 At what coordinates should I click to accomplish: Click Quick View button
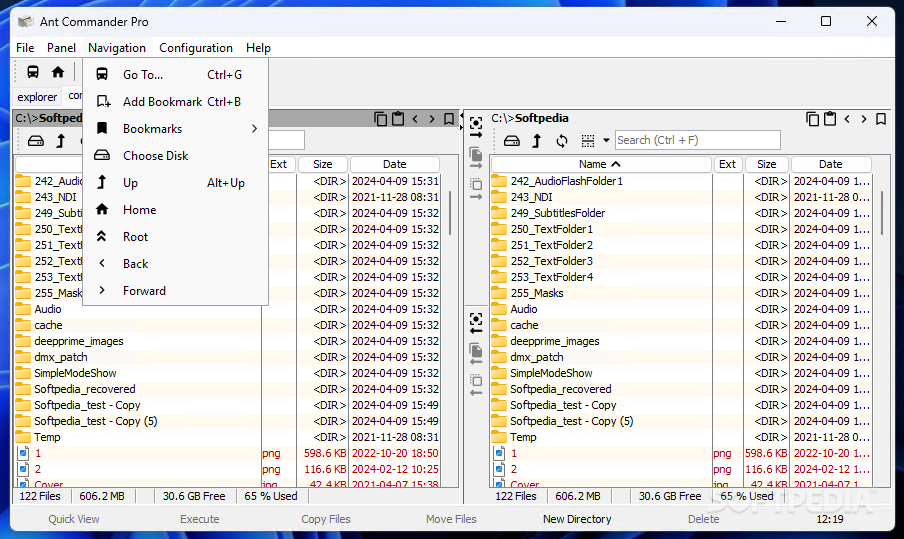point(74,519)
